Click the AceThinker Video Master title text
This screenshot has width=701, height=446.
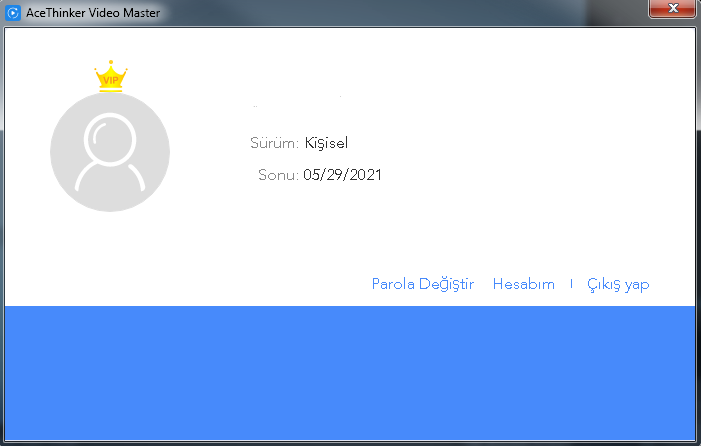[93, 13]
